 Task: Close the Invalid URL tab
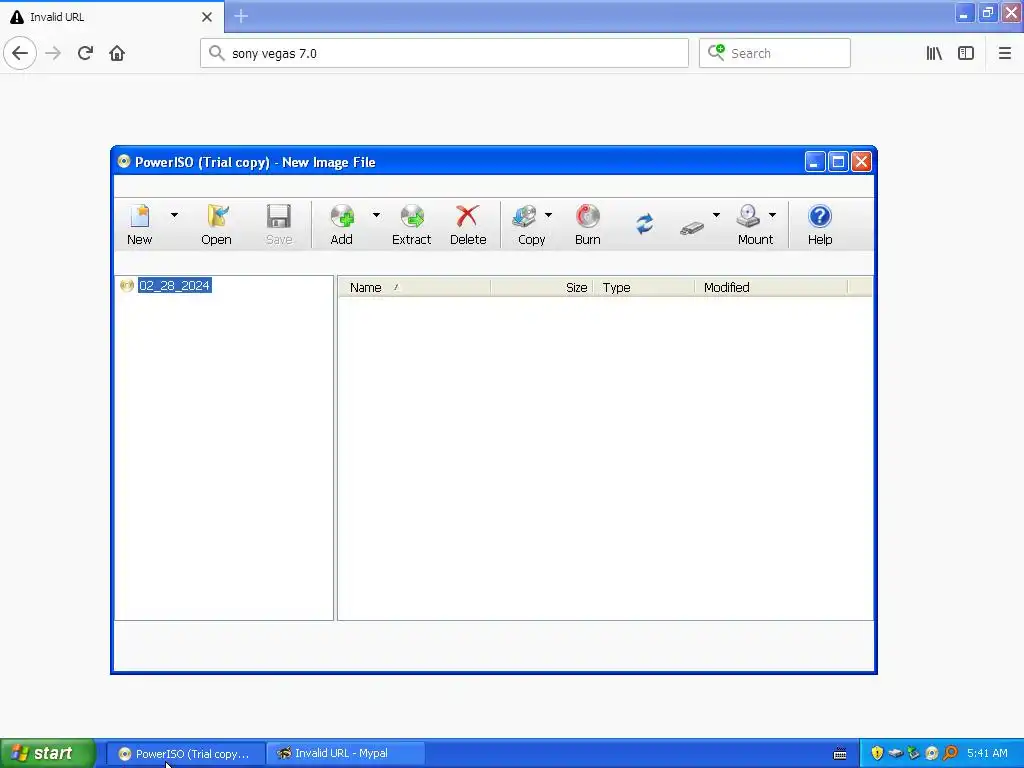tap(207, 17)
